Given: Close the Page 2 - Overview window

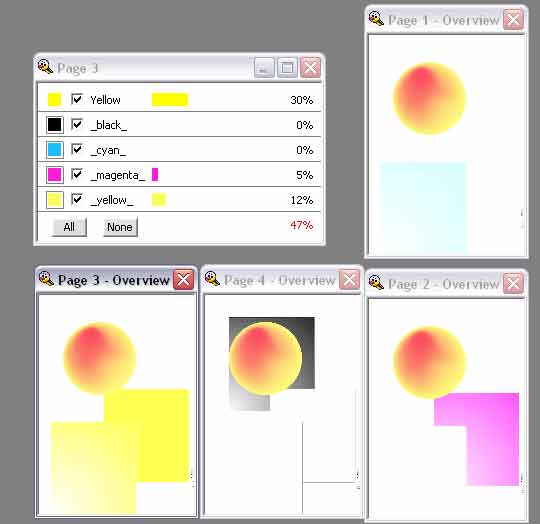Looking at the screenshot, I should pos(513,283).
